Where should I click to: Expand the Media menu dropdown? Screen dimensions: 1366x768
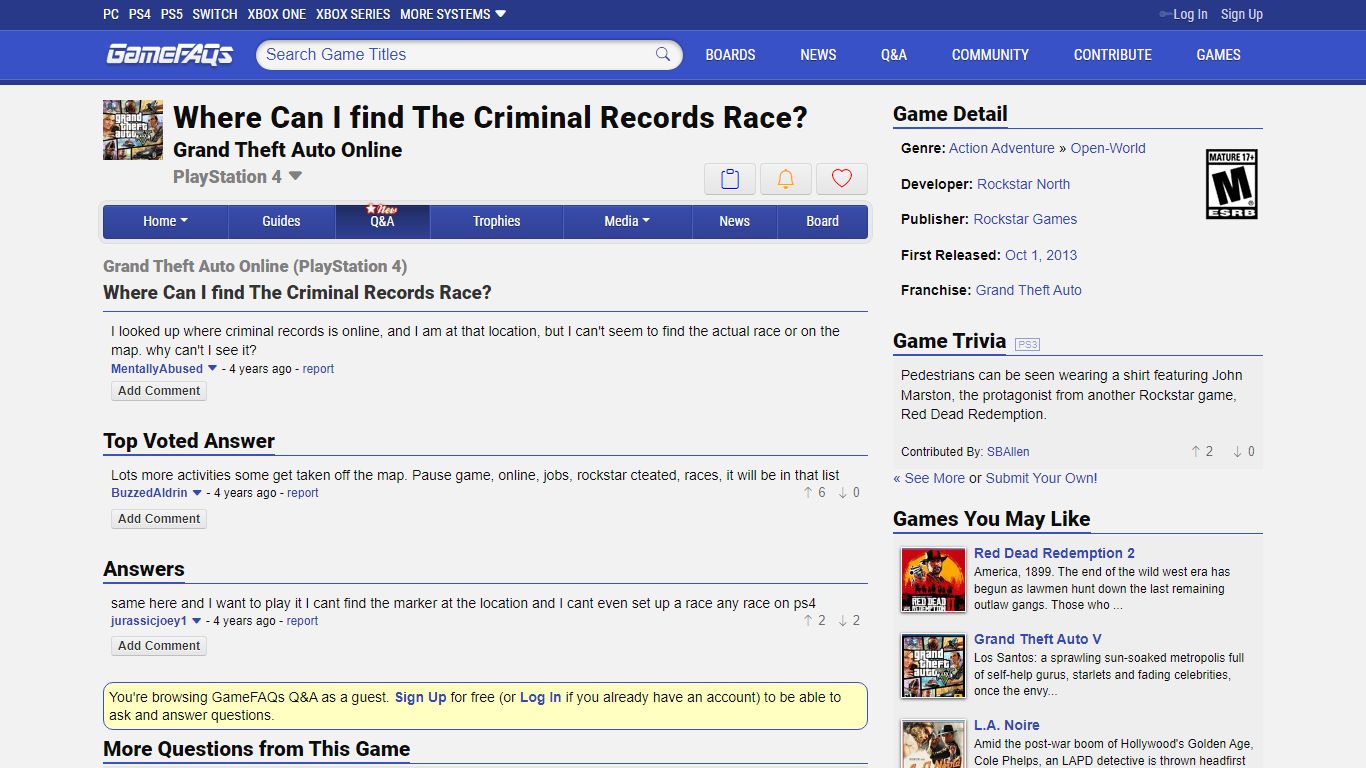pyautogui.click(x=627, y=221)
